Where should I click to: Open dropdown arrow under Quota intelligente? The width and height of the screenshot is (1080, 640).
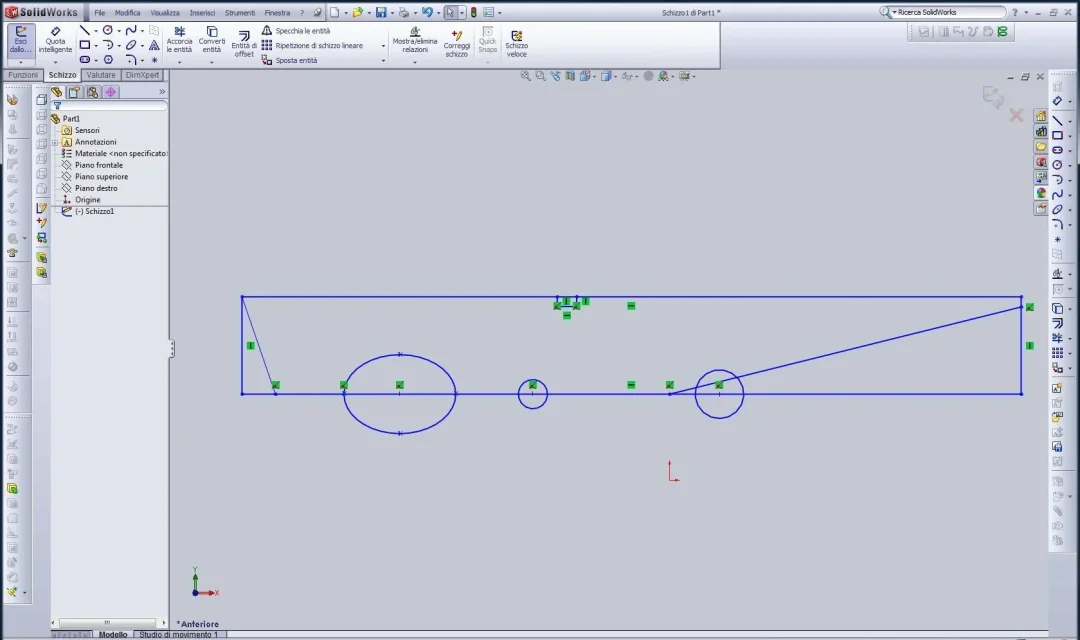click(55, 62)
